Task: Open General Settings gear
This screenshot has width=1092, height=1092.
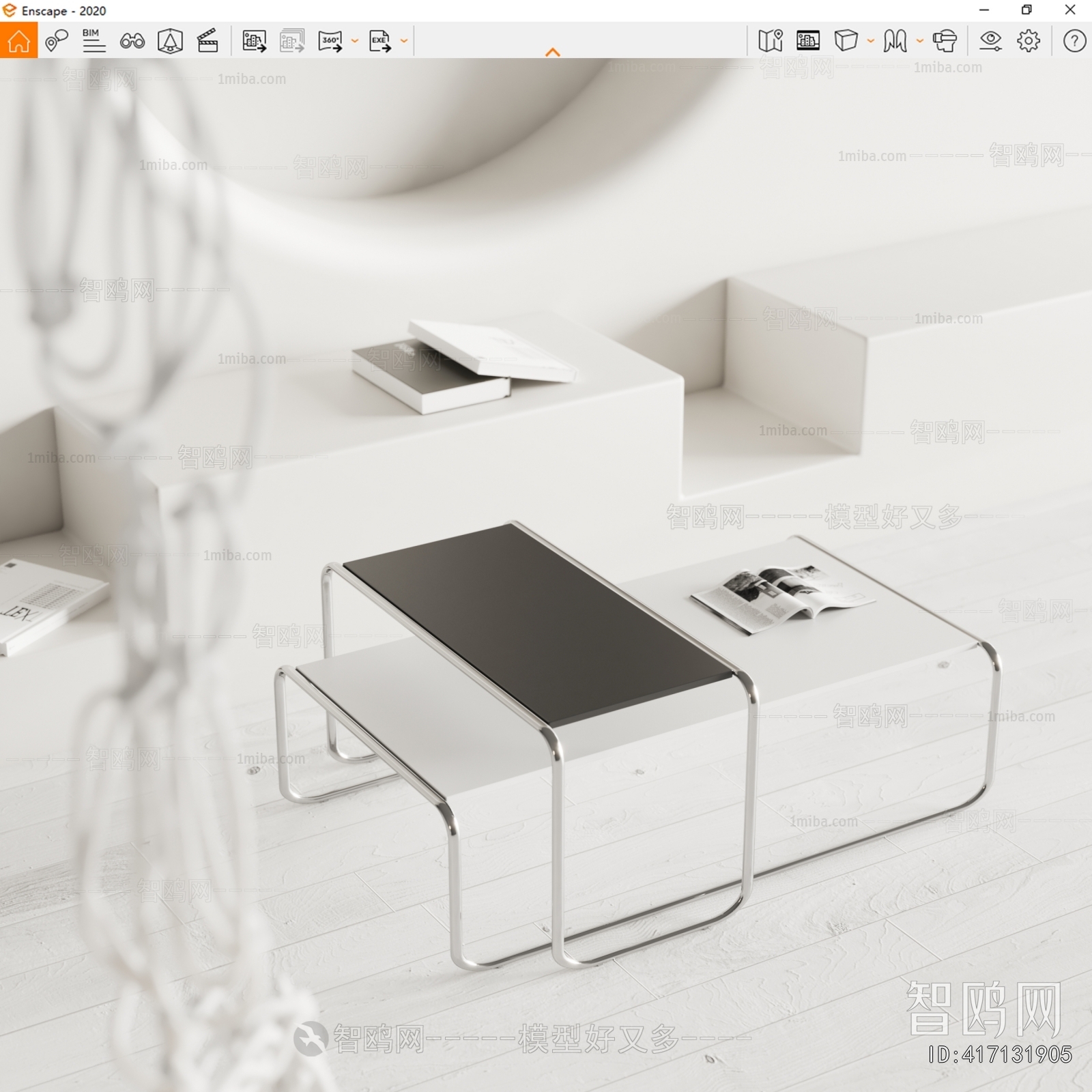Action: pyautogui.click(x=1029, y=41)
